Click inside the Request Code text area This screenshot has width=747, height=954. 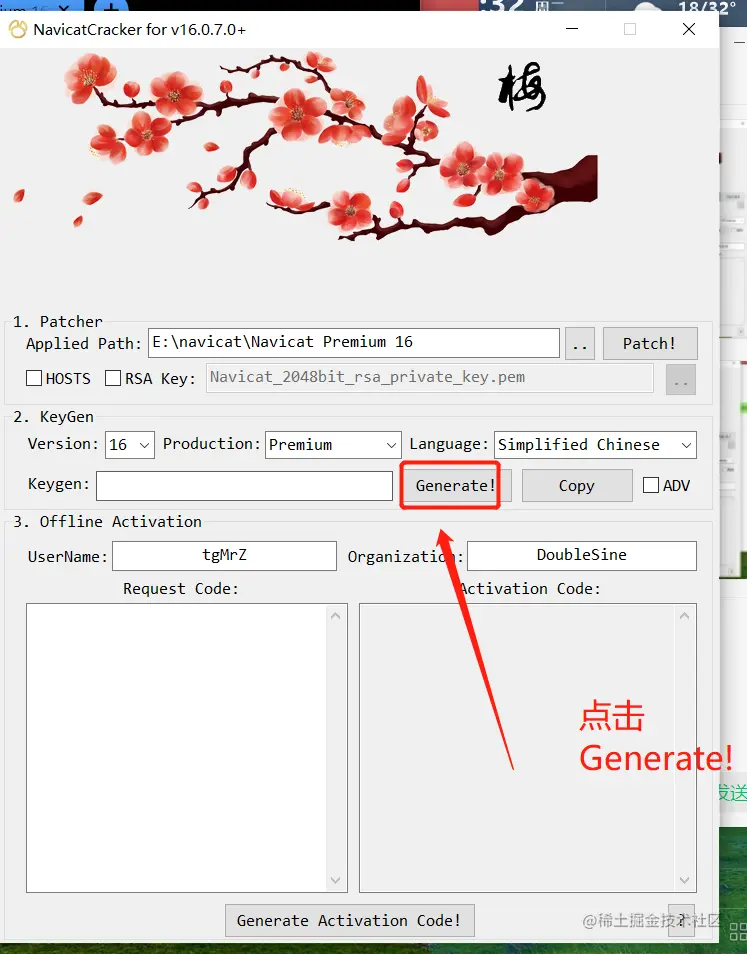coord(176,748)
